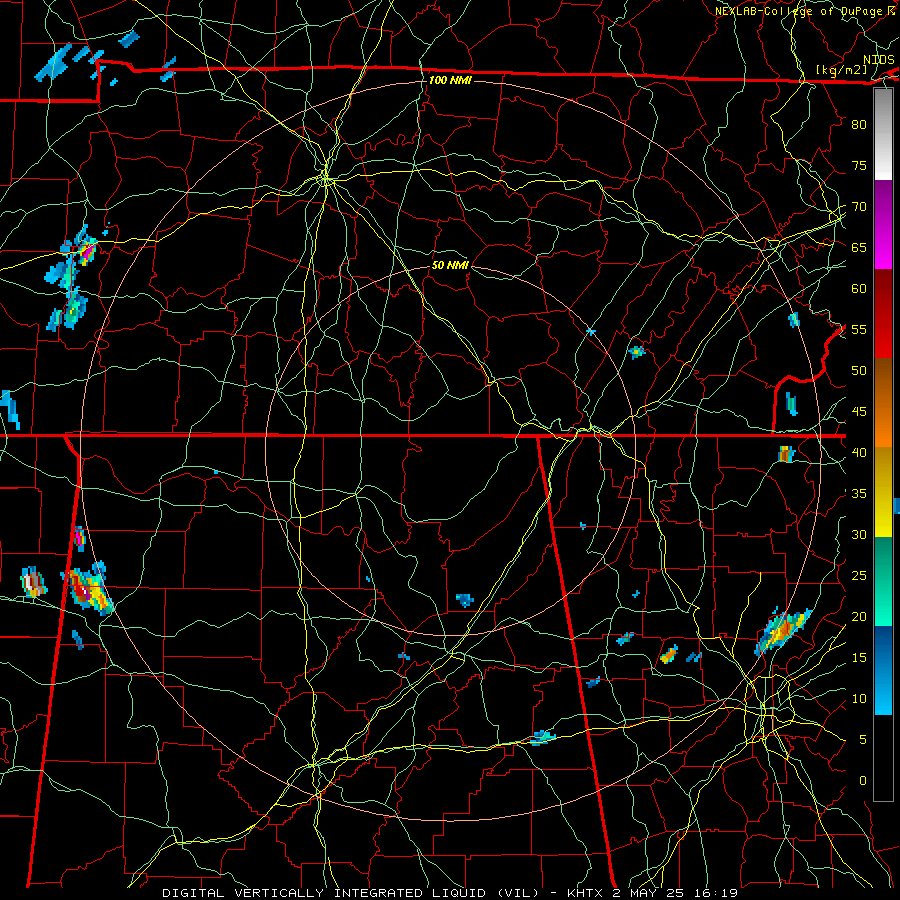Viewport: 900px width, 900px height.
Task: Pick the magenta-purple segment of the VIL scale
Action: tap(883, 225)
